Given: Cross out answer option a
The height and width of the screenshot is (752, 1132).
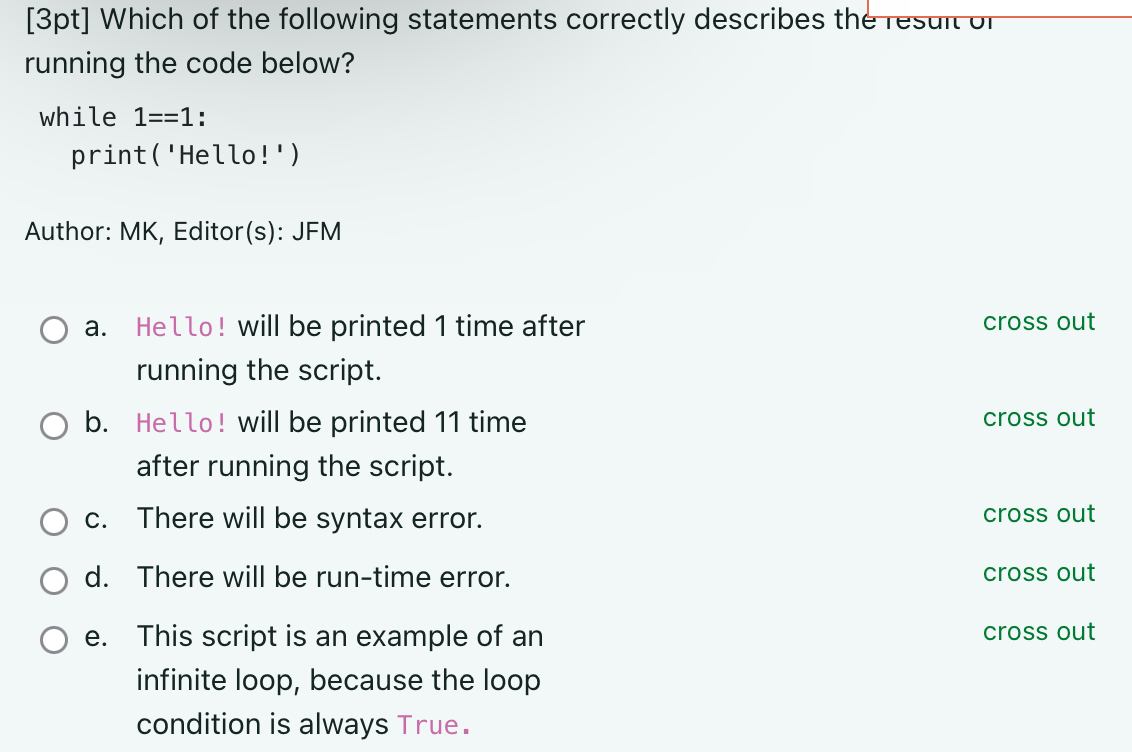Looking at the screenshot, I should pos(1038,322).
